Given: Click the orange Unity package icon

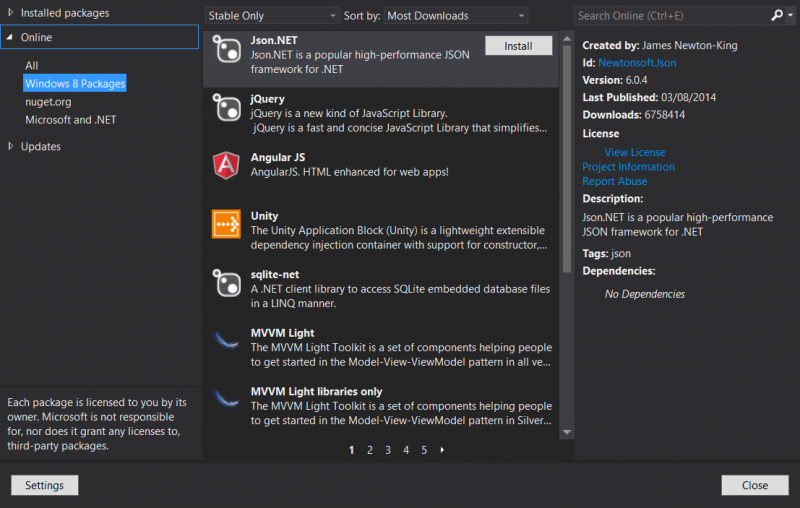Looking at the screenshot, I should (226, 224).
